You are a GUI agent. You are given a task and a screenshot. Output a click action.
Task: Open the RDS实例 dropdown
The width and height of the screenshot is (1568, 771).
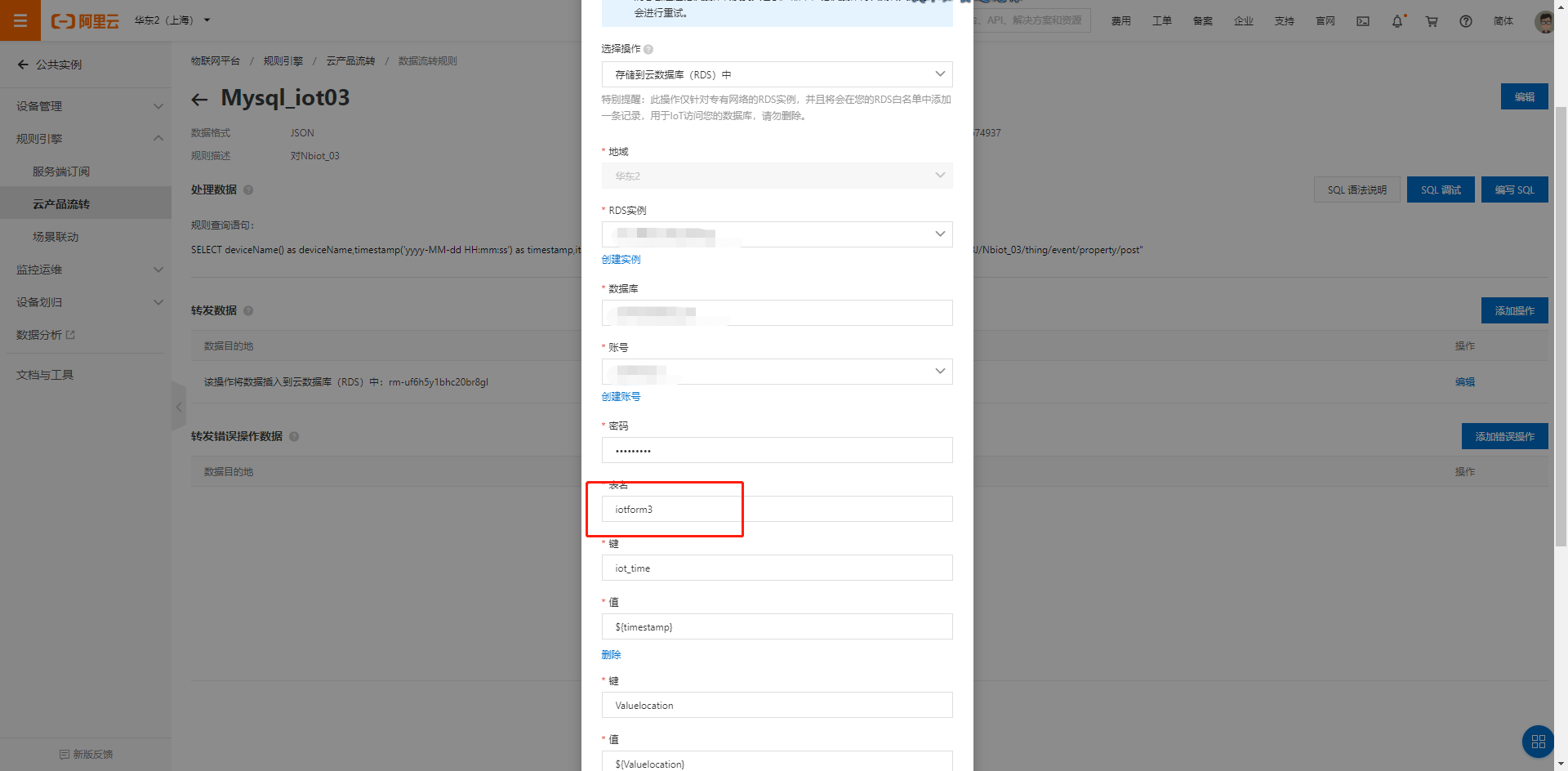(x=777, y=234)
